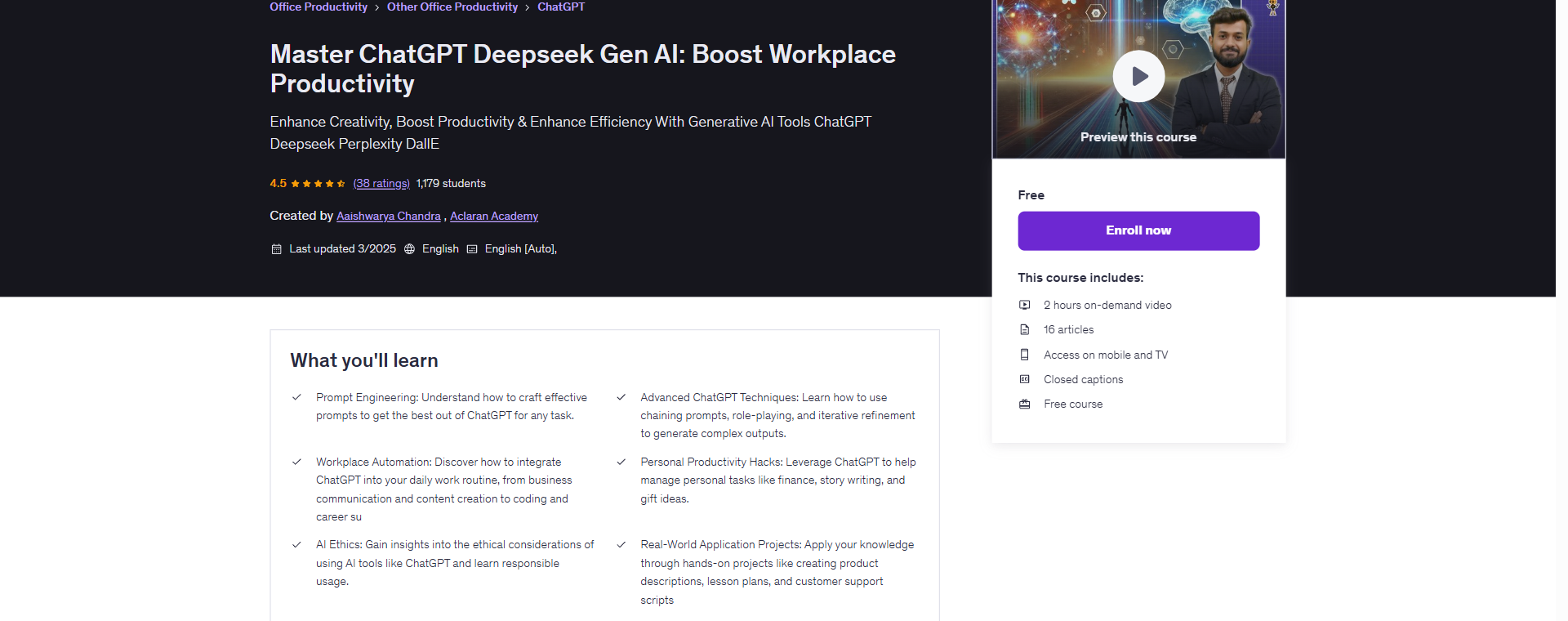
Task: Open instructor Aaishwarya Chandra's profile
Action: point(389,216)
